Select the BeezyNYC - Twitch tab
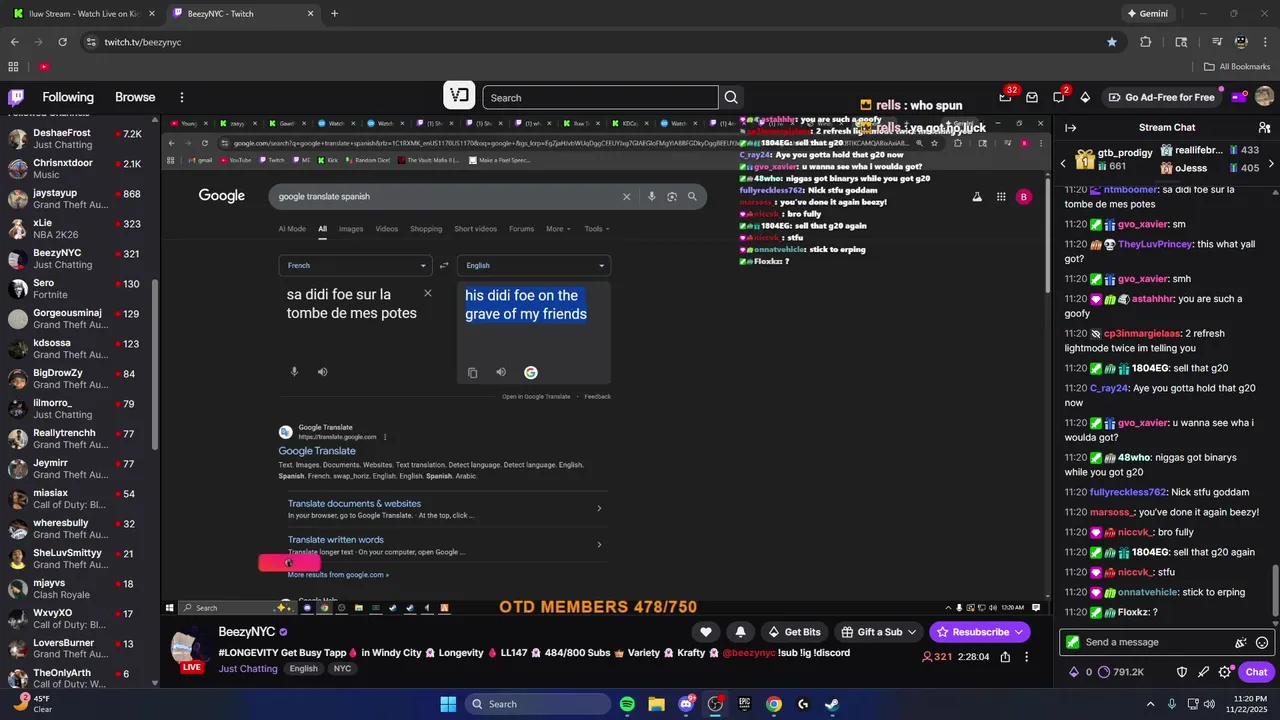1280x720 pixels. (242, 14)
